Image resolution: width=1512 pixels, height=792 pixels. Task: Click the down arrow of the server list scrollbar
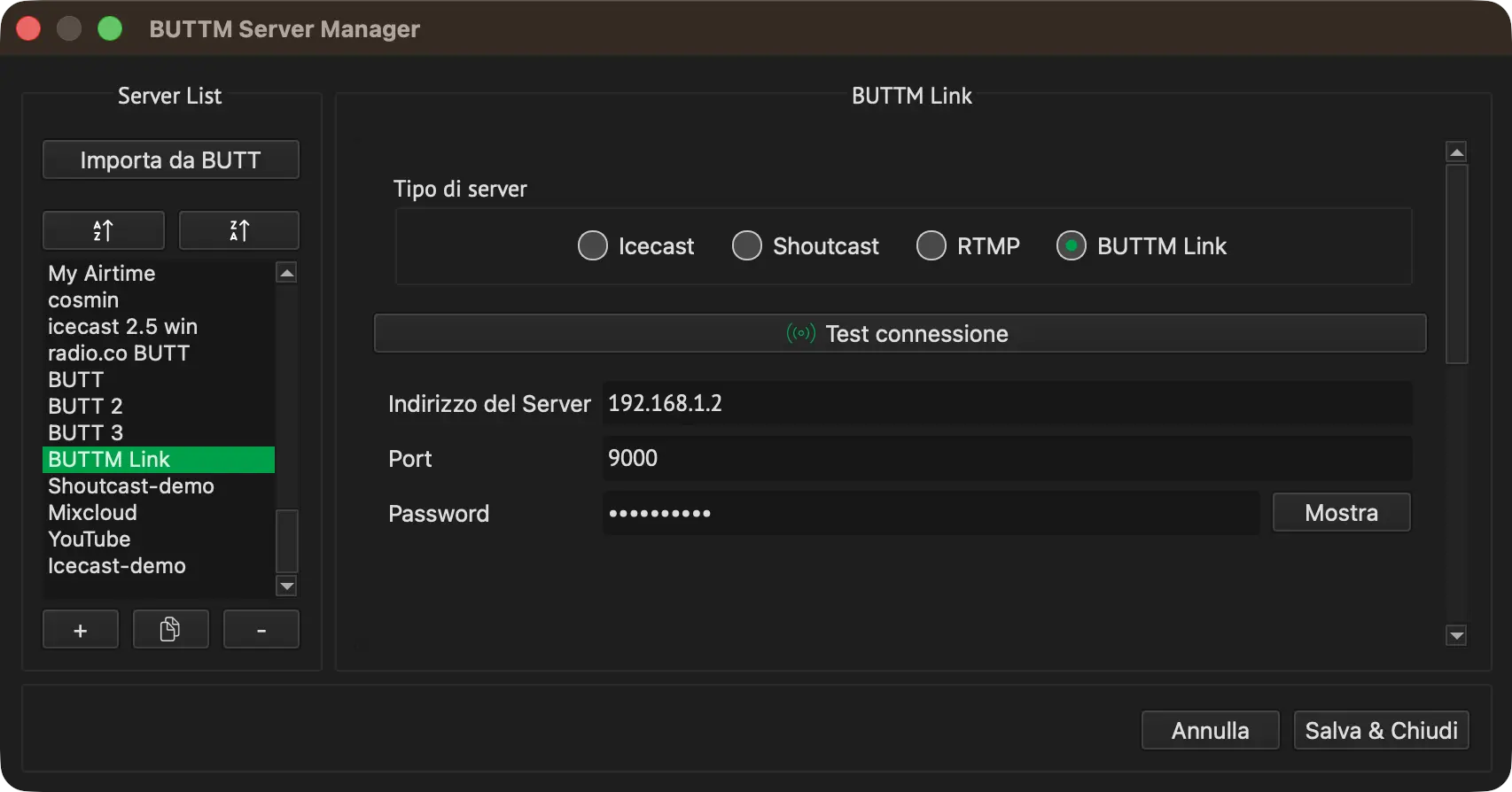(x=287, y=586)
